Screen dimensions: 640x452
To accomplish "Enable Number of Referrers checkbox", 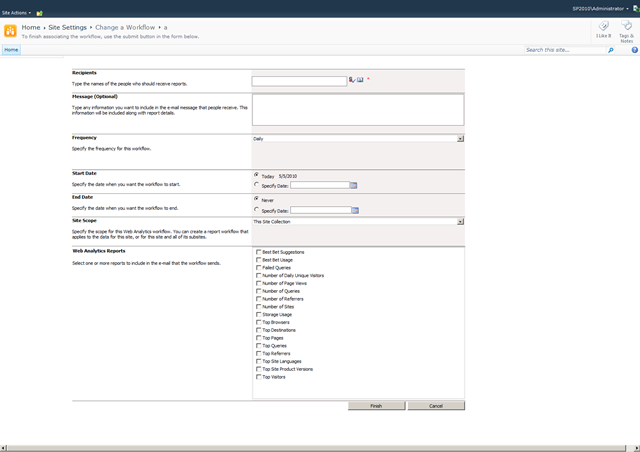I will pos(258,298).
